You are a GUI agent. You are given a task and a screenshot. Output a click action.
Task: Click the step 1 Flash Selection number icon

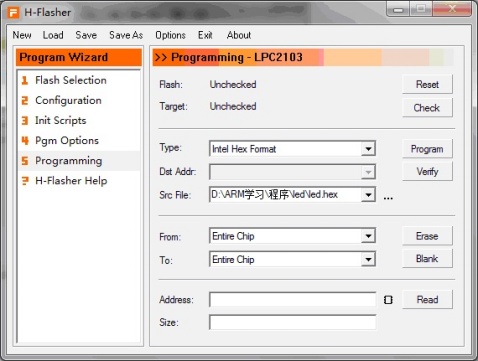(x=25, y=80)
